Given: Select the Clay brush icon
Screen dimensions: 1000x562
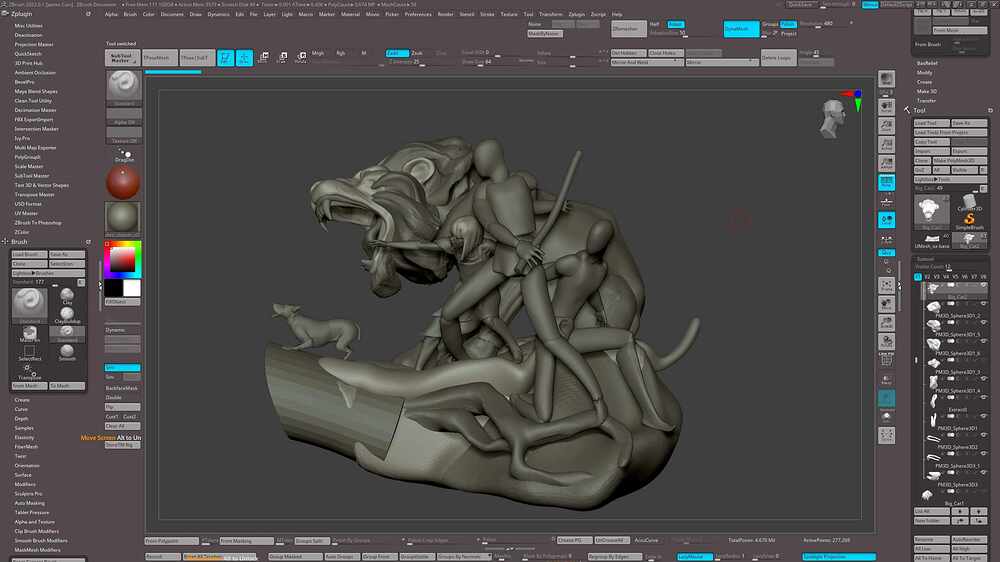Looking at the screenshot, I should click(67, 295).
